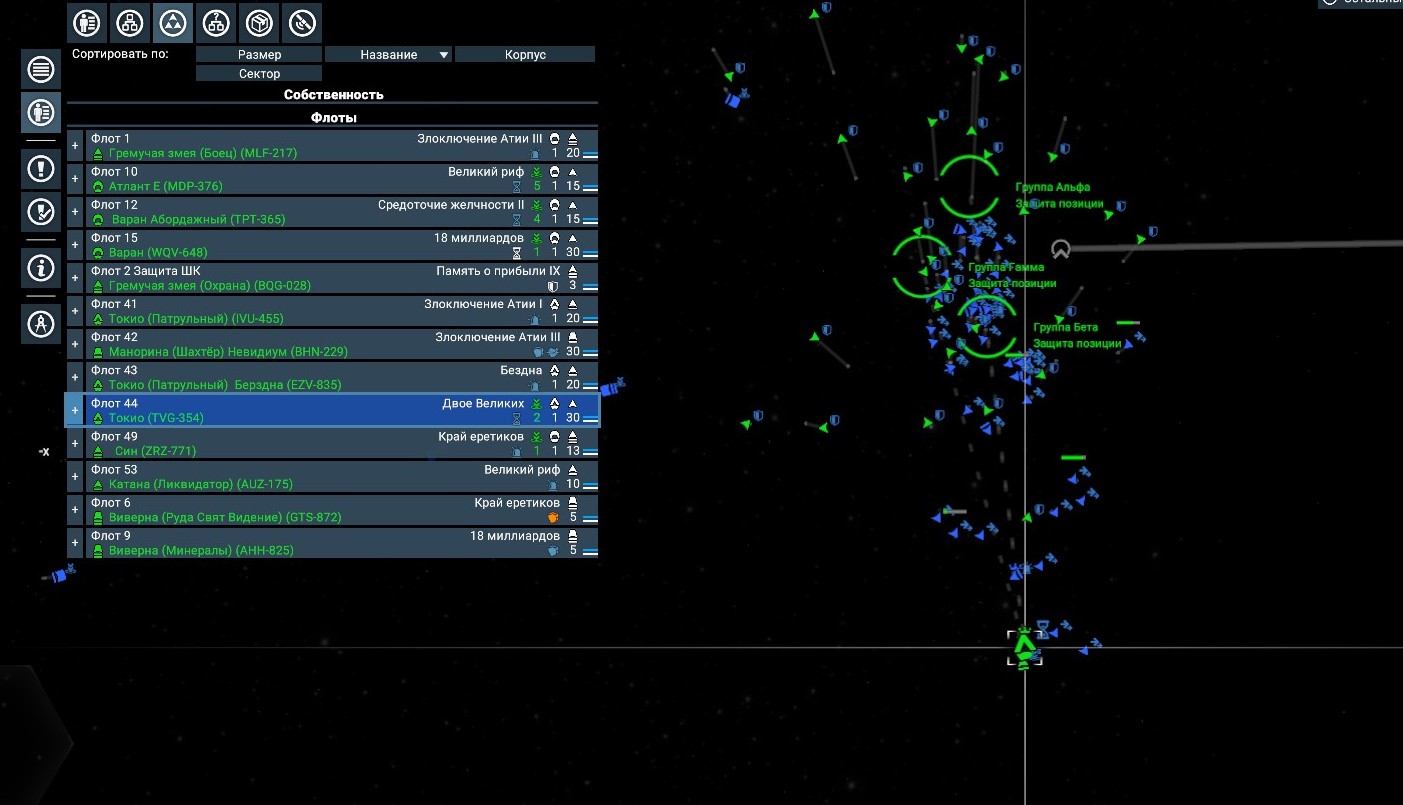Click the Собственность panel title

point(333,94)
